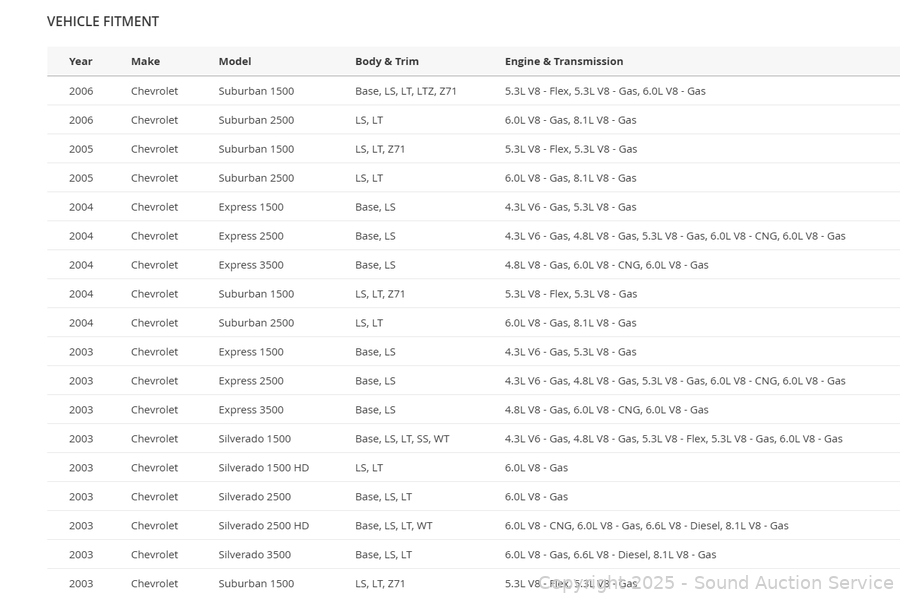This screenshot has height=595, width=900.
Task: Click the Engine & Transmission column header
Action: [564, 61]
